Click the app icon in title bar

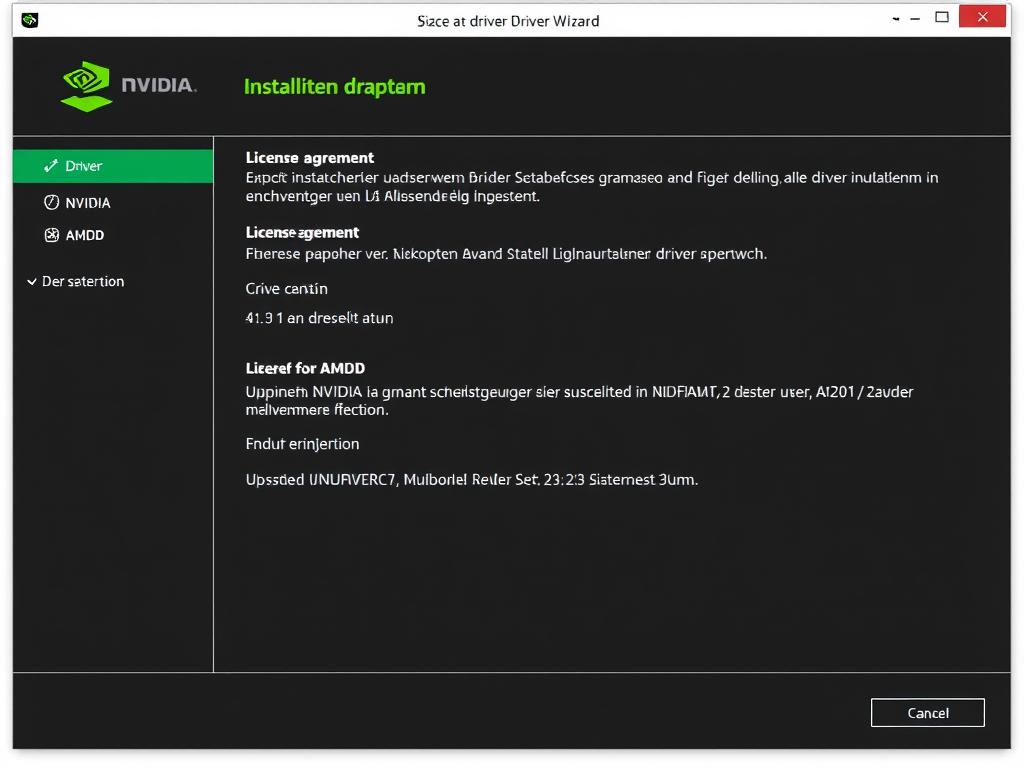[29, 20]
